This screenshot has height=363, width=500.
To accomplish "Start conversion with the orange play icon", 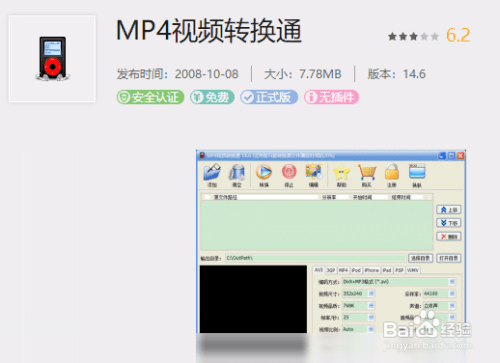I will (x=264, y=172).
